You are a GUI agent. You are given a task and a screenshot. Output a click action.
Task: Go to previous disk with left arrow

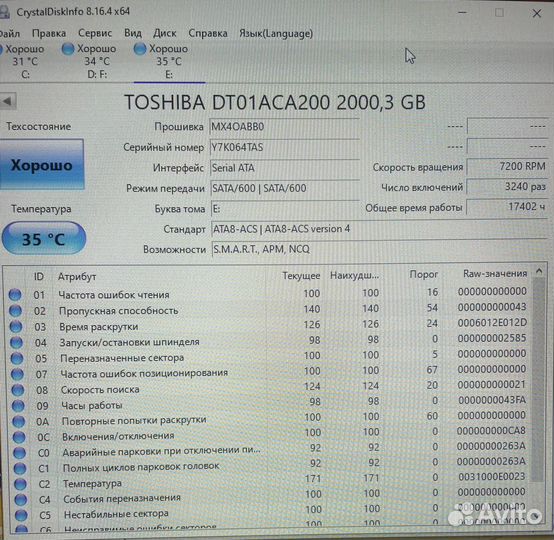click(8, 101)
